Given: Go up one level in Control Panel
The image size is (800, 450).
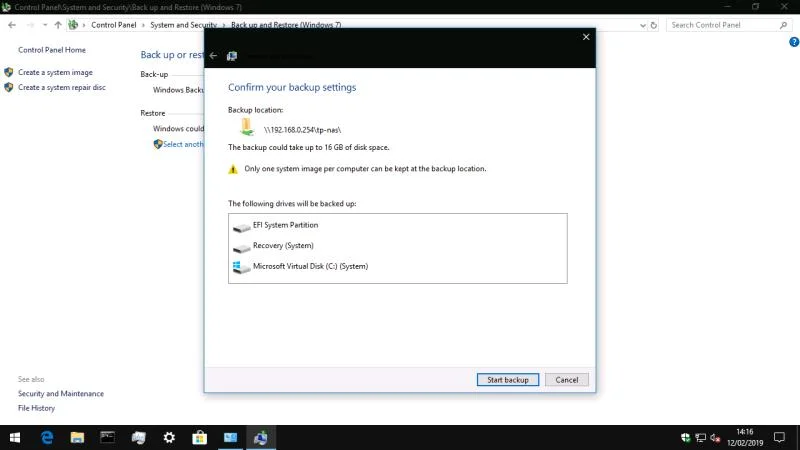Looking at the screenshot, I should (x=58, y=25).
